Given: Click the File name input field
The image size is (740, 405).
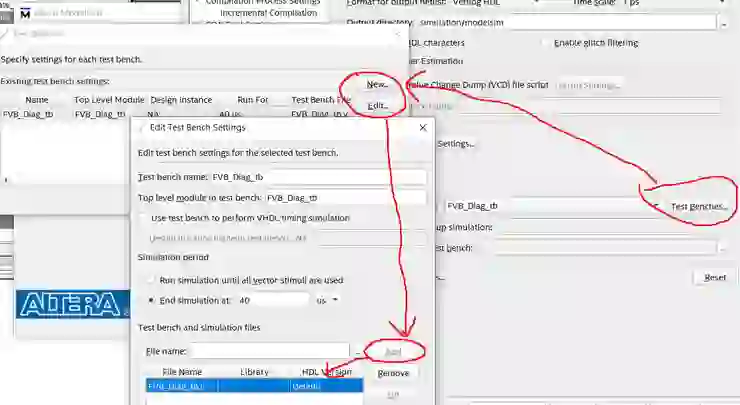Looking at the screenshot, I should click(x=269, y=352).
